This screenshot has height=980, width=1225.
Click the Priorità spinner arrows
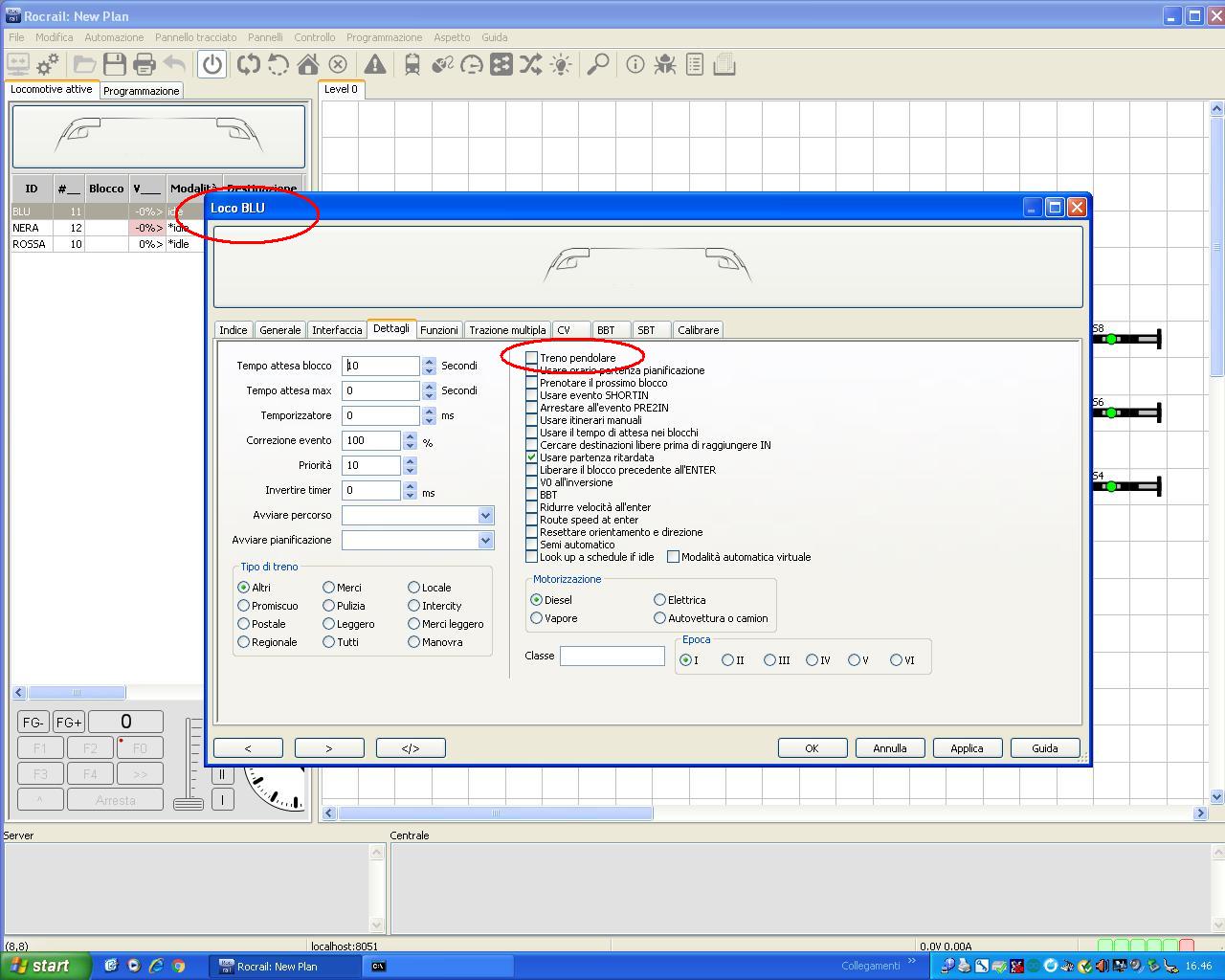tap(410, 465)
